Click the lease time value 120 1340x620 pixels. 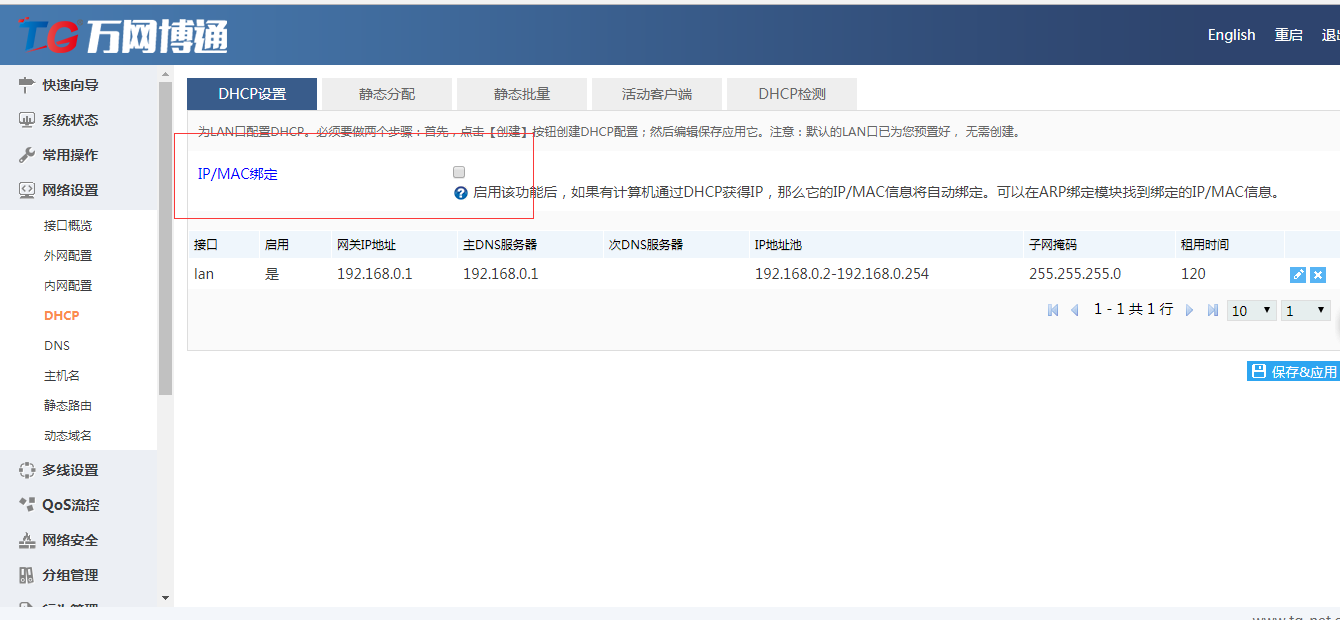(1193, 274)
